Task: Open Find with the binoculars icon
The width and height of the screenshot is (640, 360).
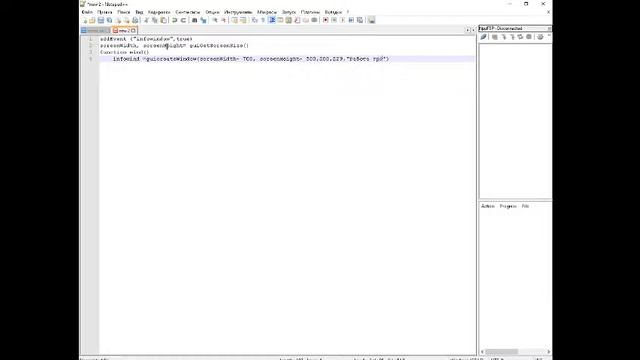Action: 195,20
